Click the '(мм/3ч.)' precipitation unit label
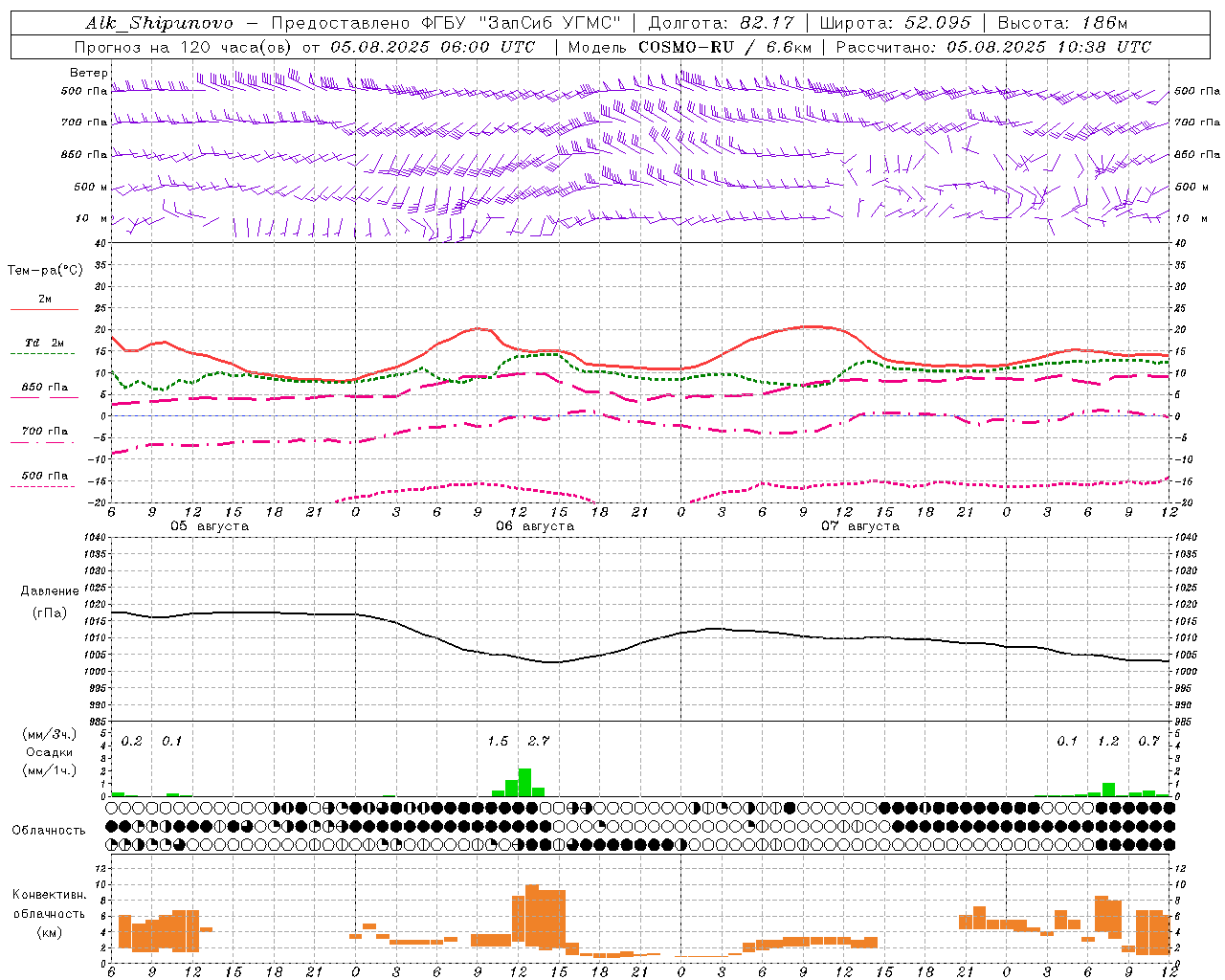Screen dimensions: 1225x980 (50, 734)
